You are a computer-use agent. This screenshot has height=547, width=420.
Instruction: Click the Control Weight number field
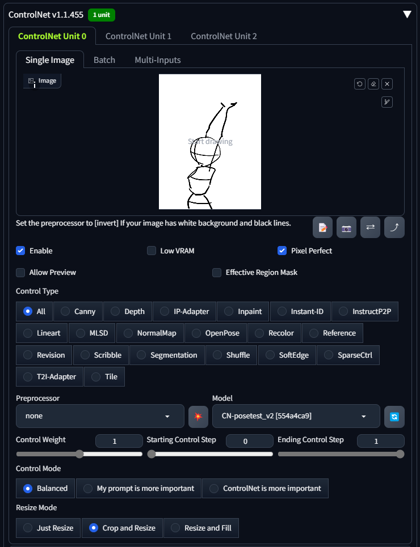point(119,441)
